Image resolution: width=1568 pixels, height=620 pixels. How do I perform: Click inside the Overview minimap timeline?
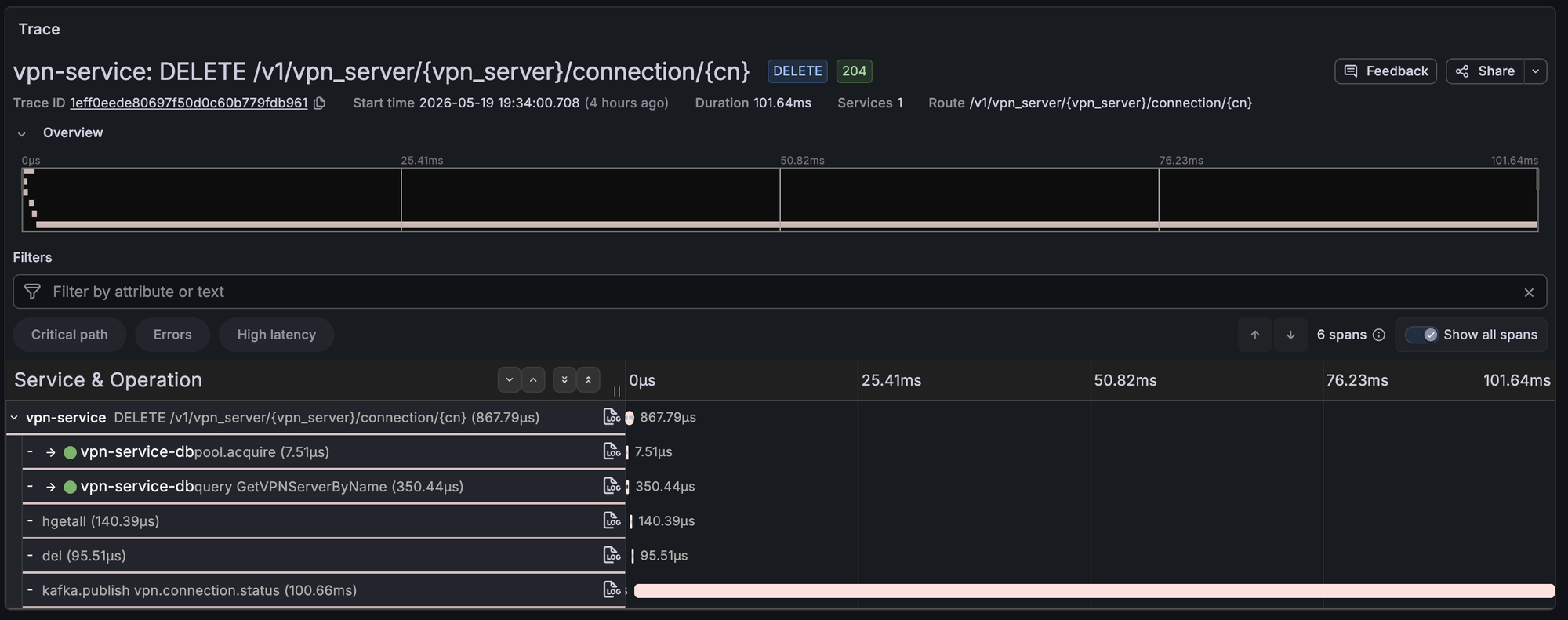(780, 199)
